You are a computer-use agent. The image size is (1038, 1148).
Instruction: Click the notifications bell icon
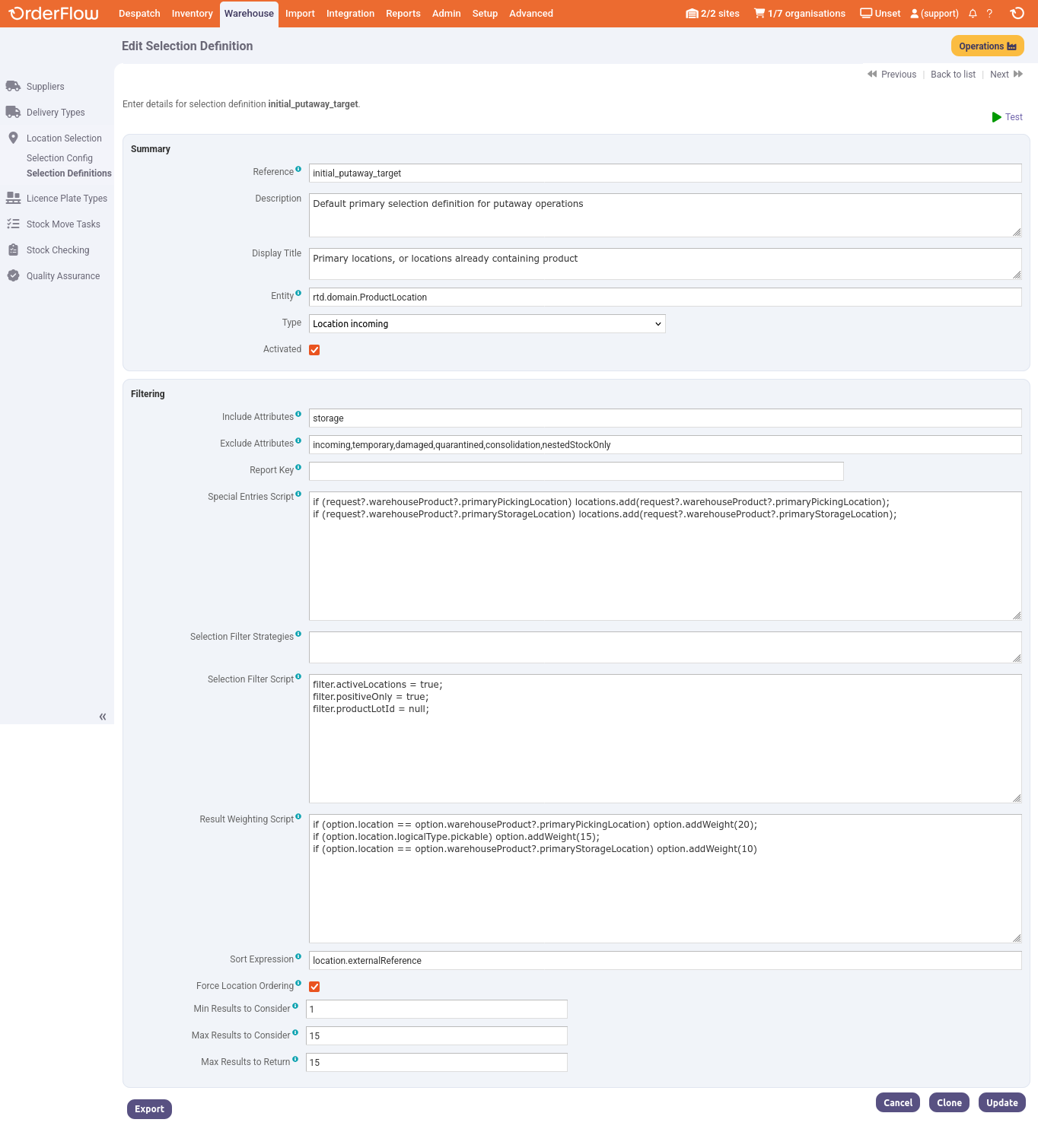(973, 14)
